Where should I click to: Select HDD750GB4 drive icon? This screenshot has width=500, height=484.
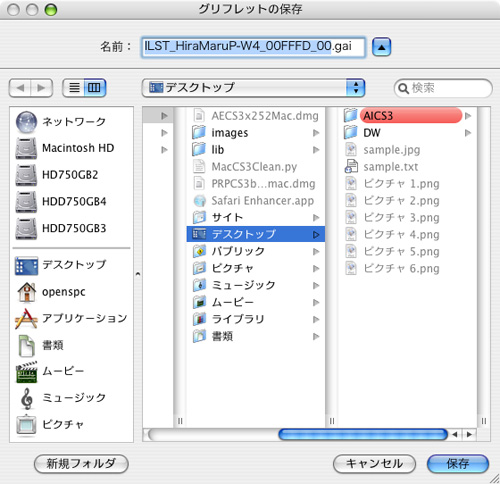point(26,202)
